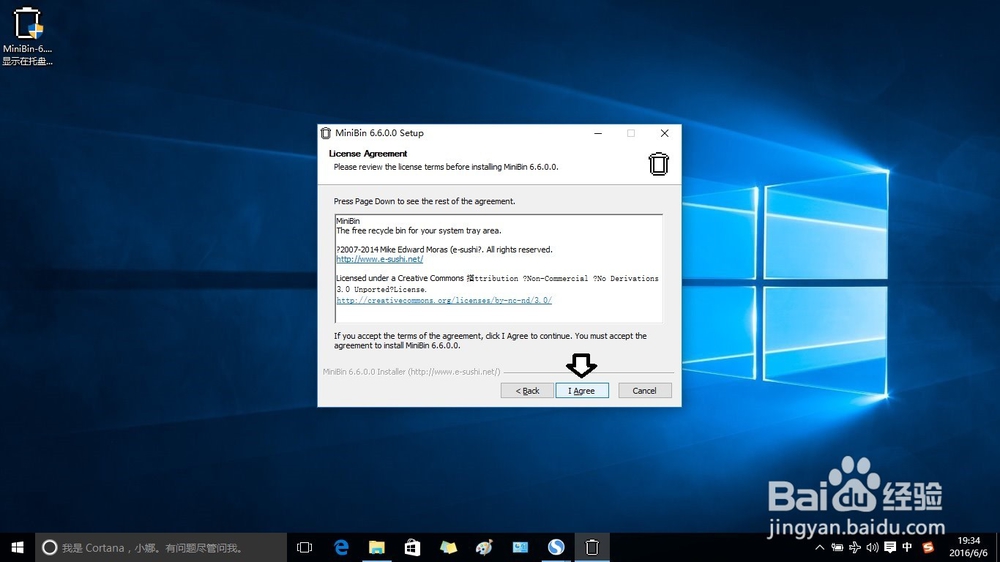This screenshot has height=562, width=1000.
Task: Open File Explorer from the taskbar
Action: [377, 547]
